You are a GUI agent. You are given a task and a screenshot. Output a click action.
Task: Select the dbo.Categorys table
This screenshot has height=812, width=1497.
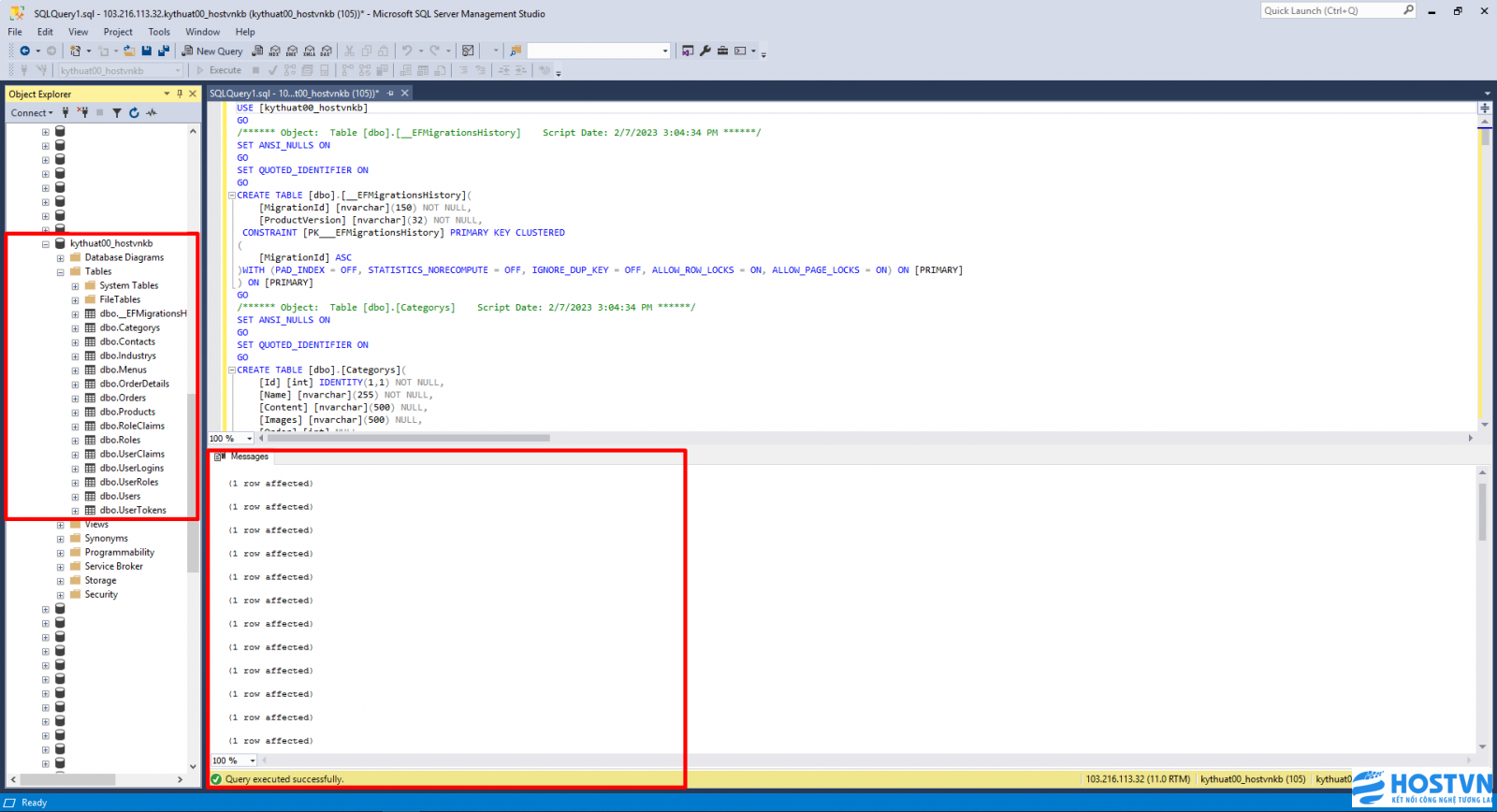coord(130,328)
